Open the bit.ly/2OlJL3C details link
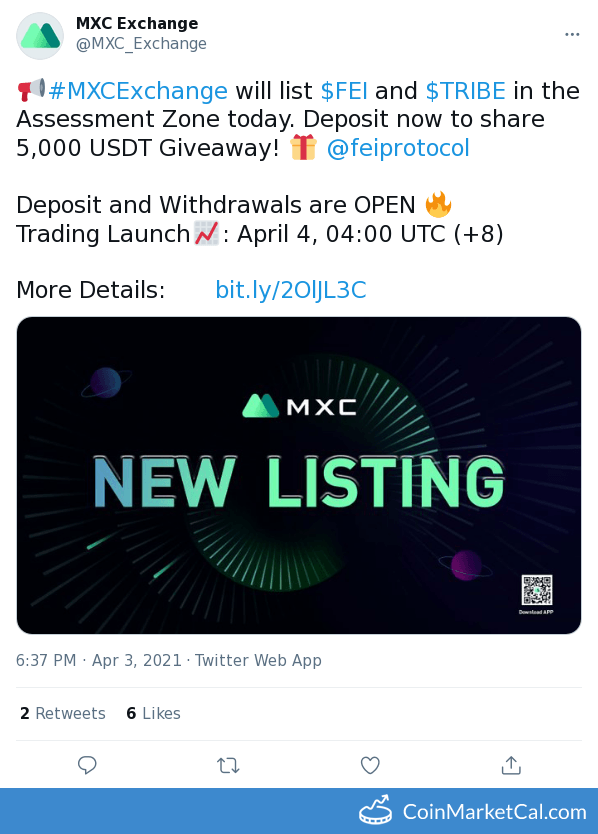This screenshot has height=834, width=598. [290, 290]
